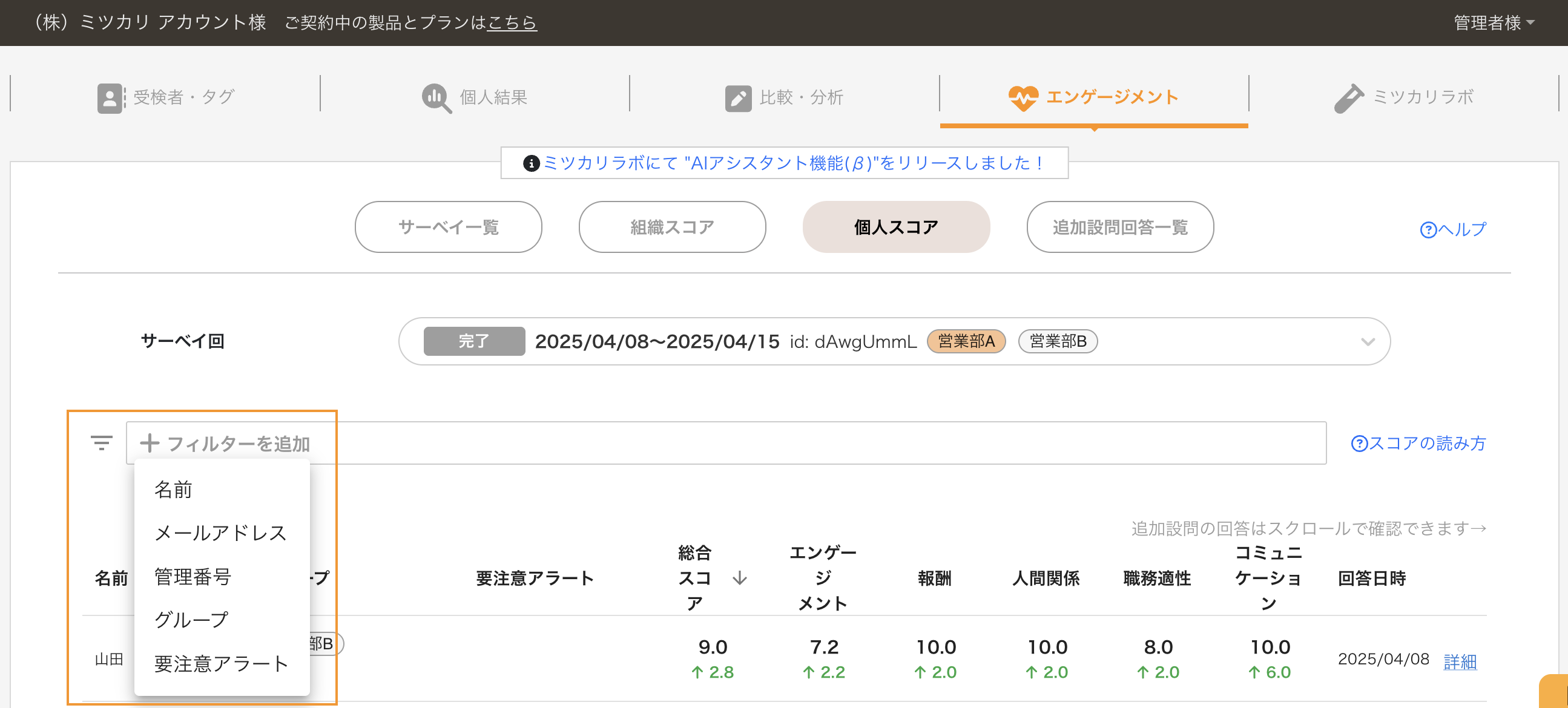Click the filter lines icon
Screen dimensions: 1568x708
click(102, 443)
